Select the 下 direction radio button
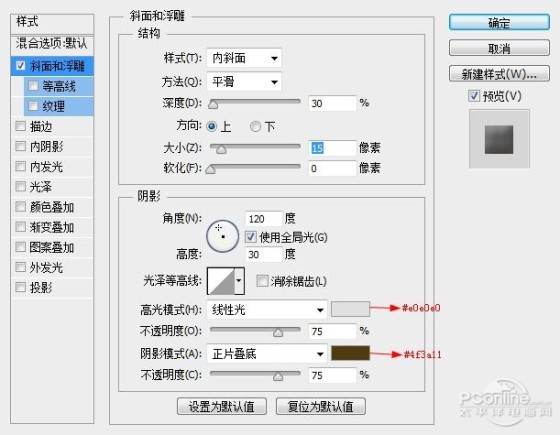This screenshot has height=435, width=560. click(x=255, y=126)
